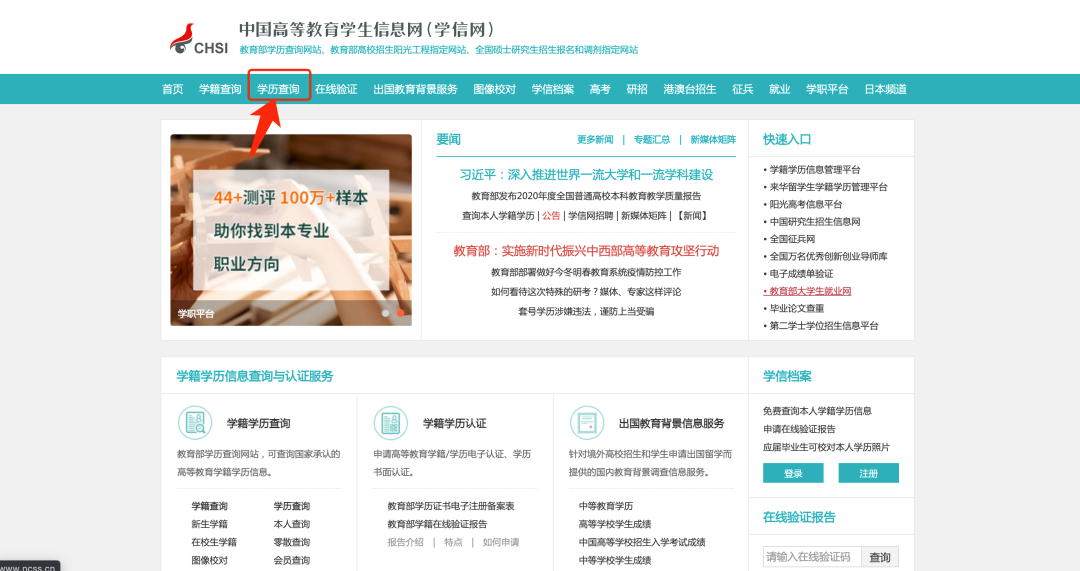The width and height of the screenshot is (1080, 571).
Task: Open 如何看待这次特殊的研考 article
Action: point(586,291)
